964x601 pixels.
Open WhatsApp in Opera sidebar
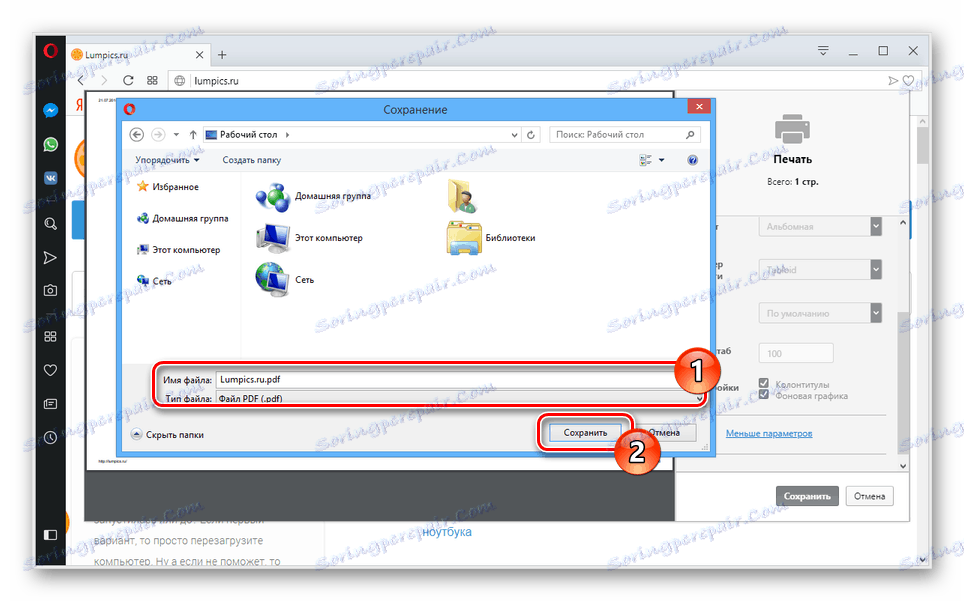pyautogui.click(x=50, y=144)
